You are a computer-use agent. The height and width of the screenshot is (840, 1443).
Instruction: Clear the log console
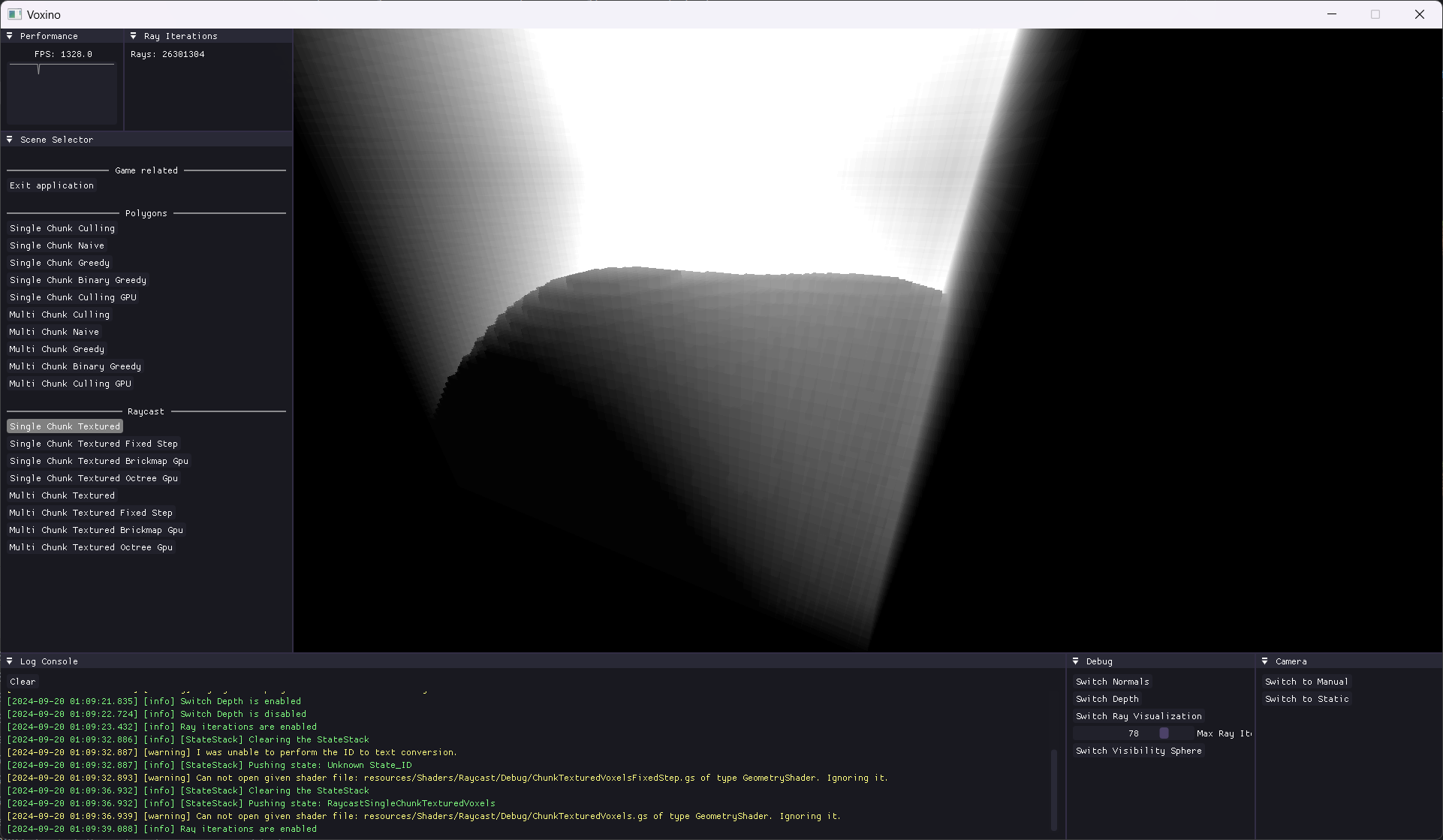(23, 682)
